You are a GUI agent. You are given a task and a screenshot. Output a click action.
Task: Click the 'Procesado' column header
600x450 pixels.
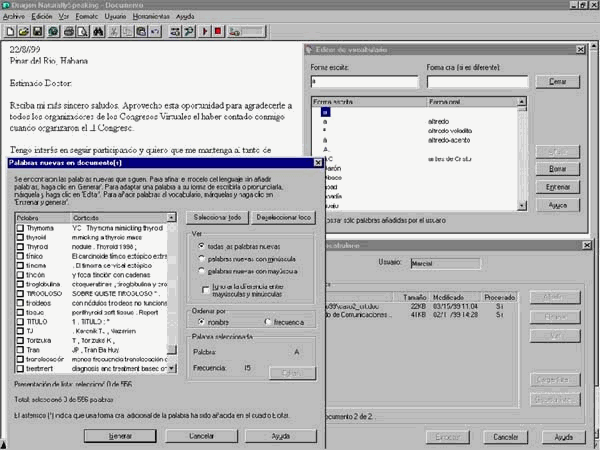(x=499, y=297)
